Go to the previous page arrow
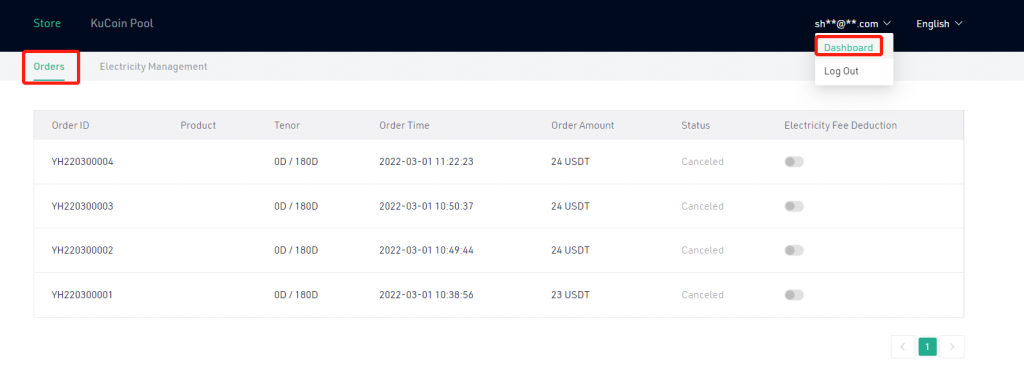Image resolution: width=1024 pixels, height=370 pixels. (x=903, y=347)
